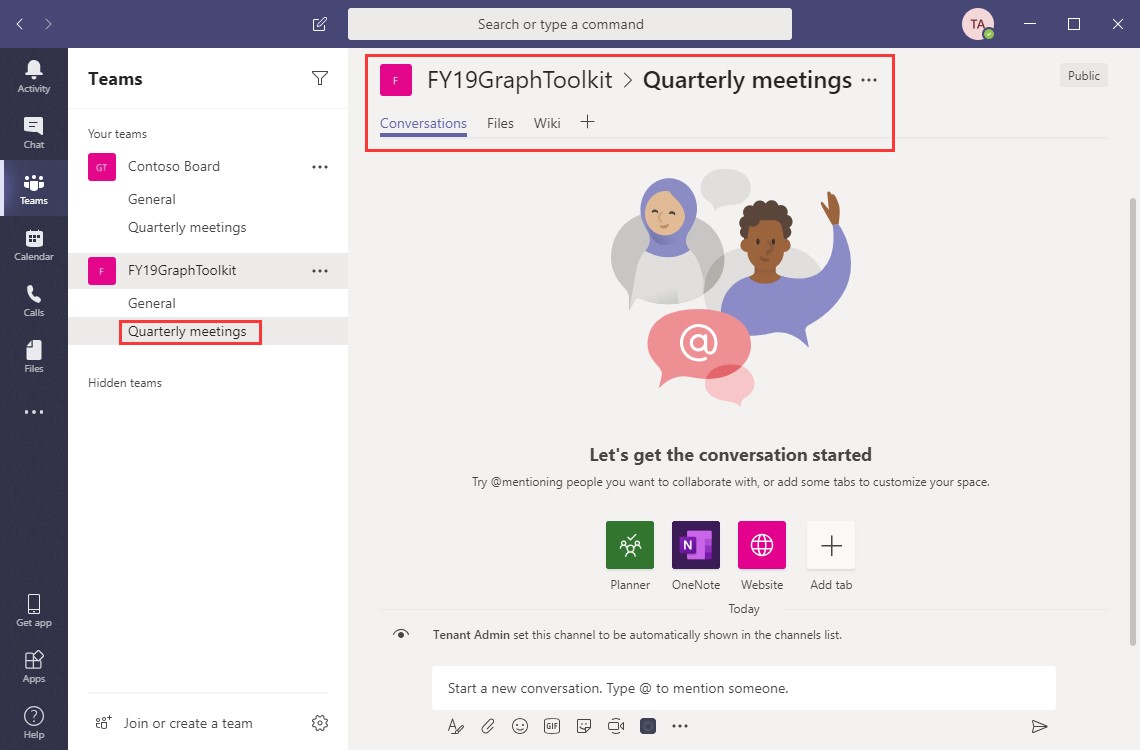Click the FY19GraphToolkit header team avatar
Viewport: 1140px width, 750px height.
coord(396,80)
